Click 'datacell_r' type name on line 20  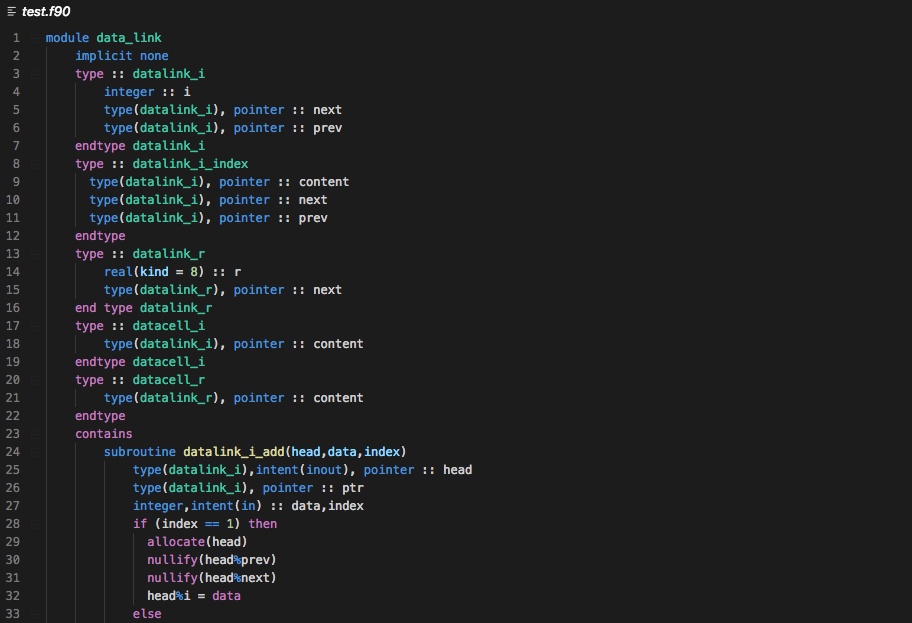click(x=169, y=380)
